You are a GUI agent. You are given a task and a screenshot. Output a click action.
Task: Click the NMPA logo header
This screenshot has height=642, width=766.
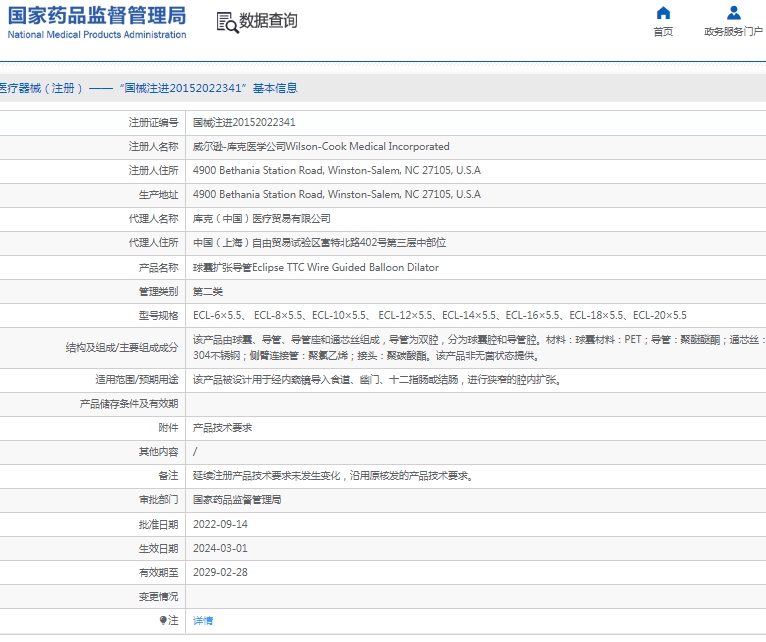[x=97, y=22]
